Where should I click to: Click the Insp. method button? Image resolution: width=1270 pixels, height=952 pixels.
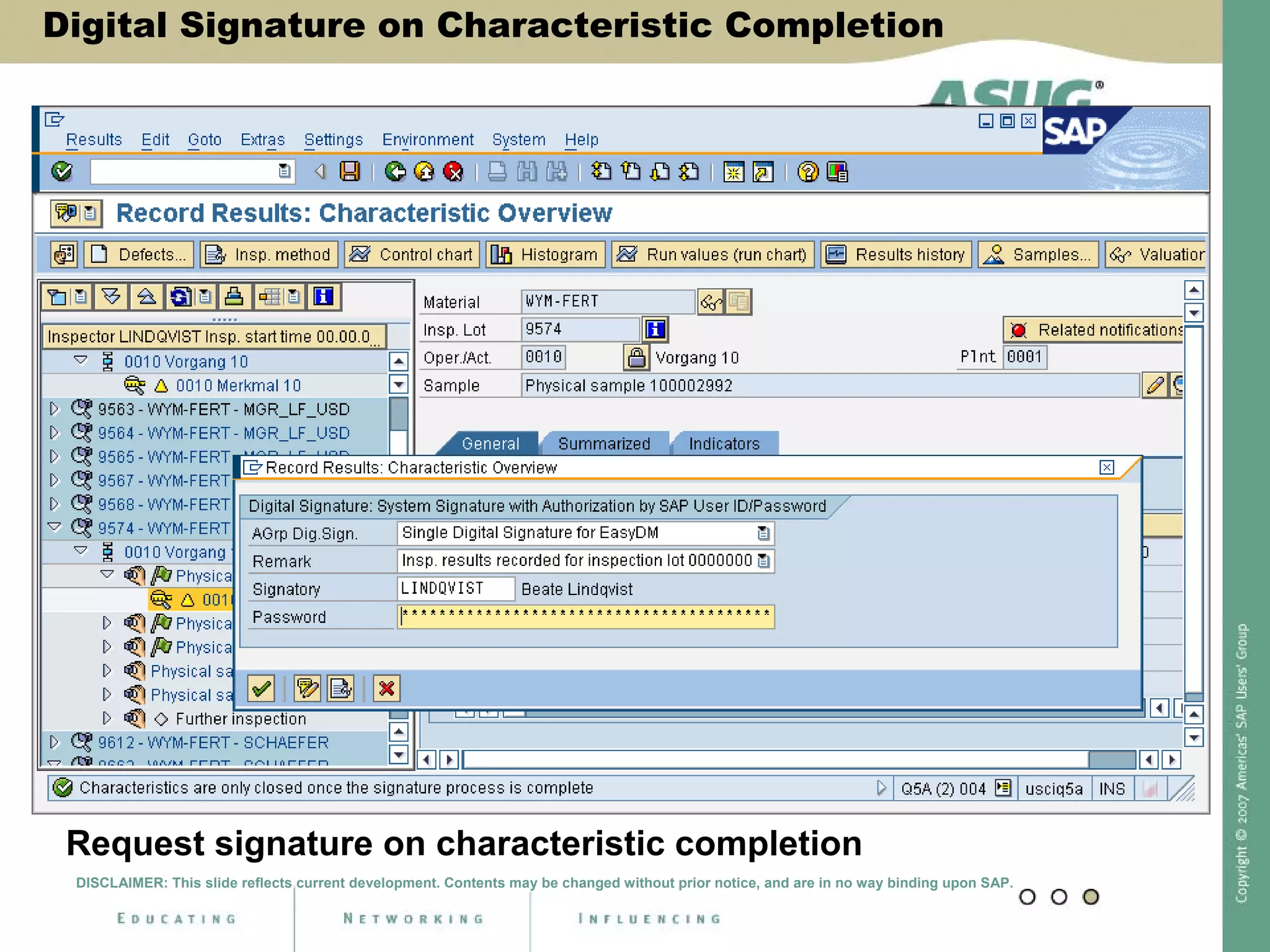point(269,255)
